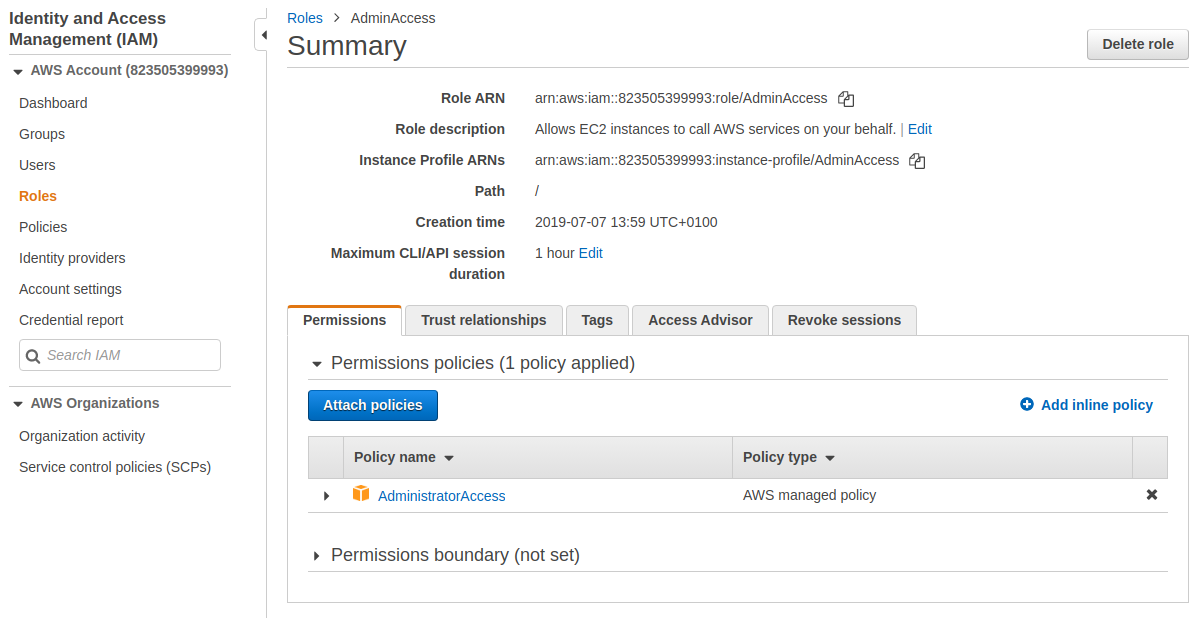
Task: Click the Identity and Access Management heading
Action: (87, 29)
